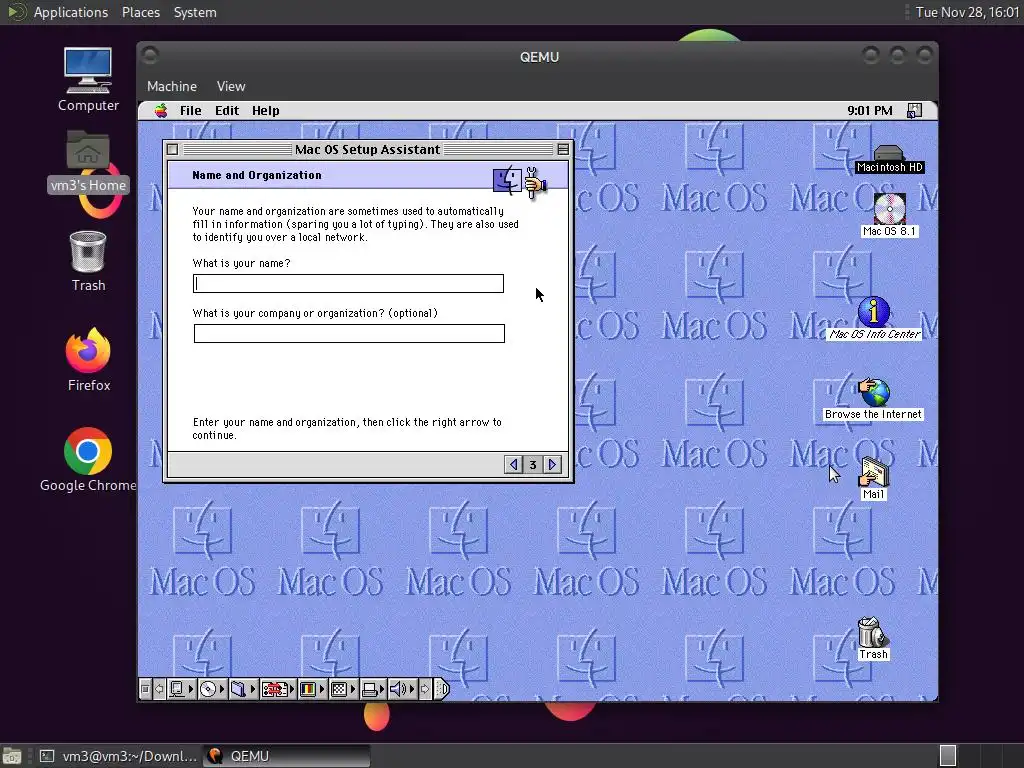Click the Setup Assistant wrench icon in header
The height and width of the screenshot is (768, 1024).
pos(535,182)
